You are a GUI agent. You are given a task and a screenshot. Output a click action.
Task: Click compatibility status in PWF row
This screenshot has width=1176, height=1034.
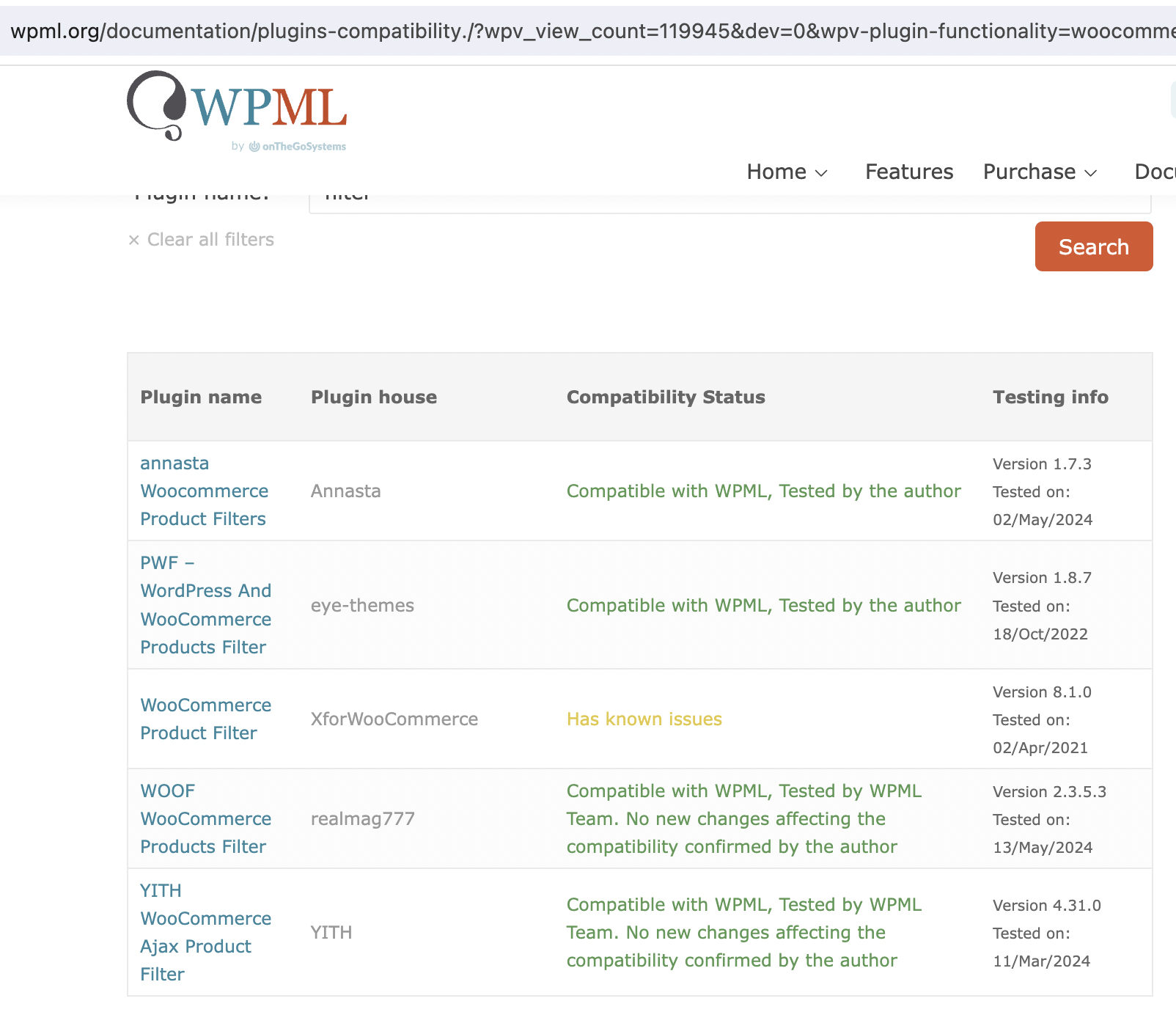[763, 605]
